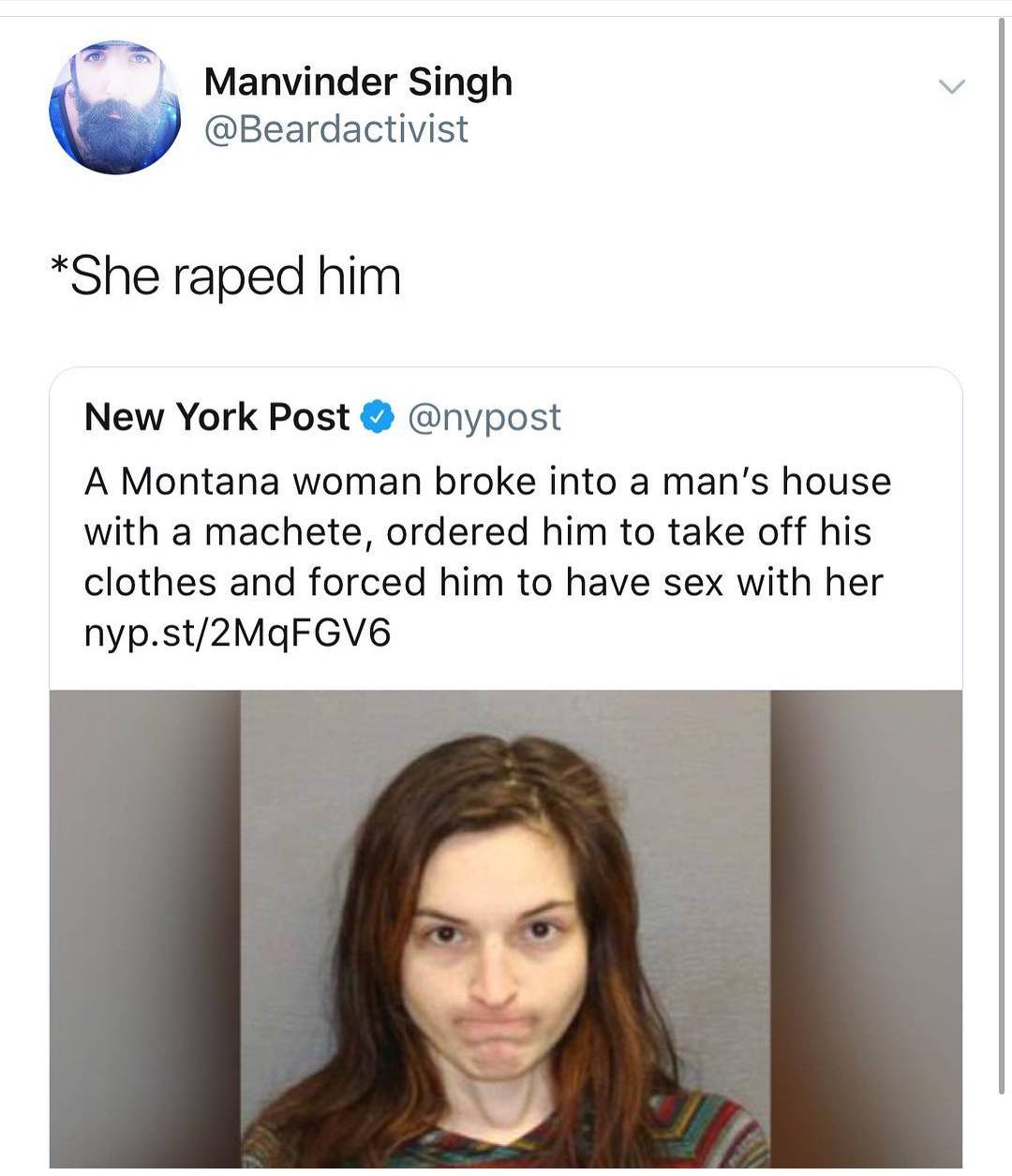Click the New York Post verified badge
This screenshot has width=1012, height=1176.
[377, 417]
